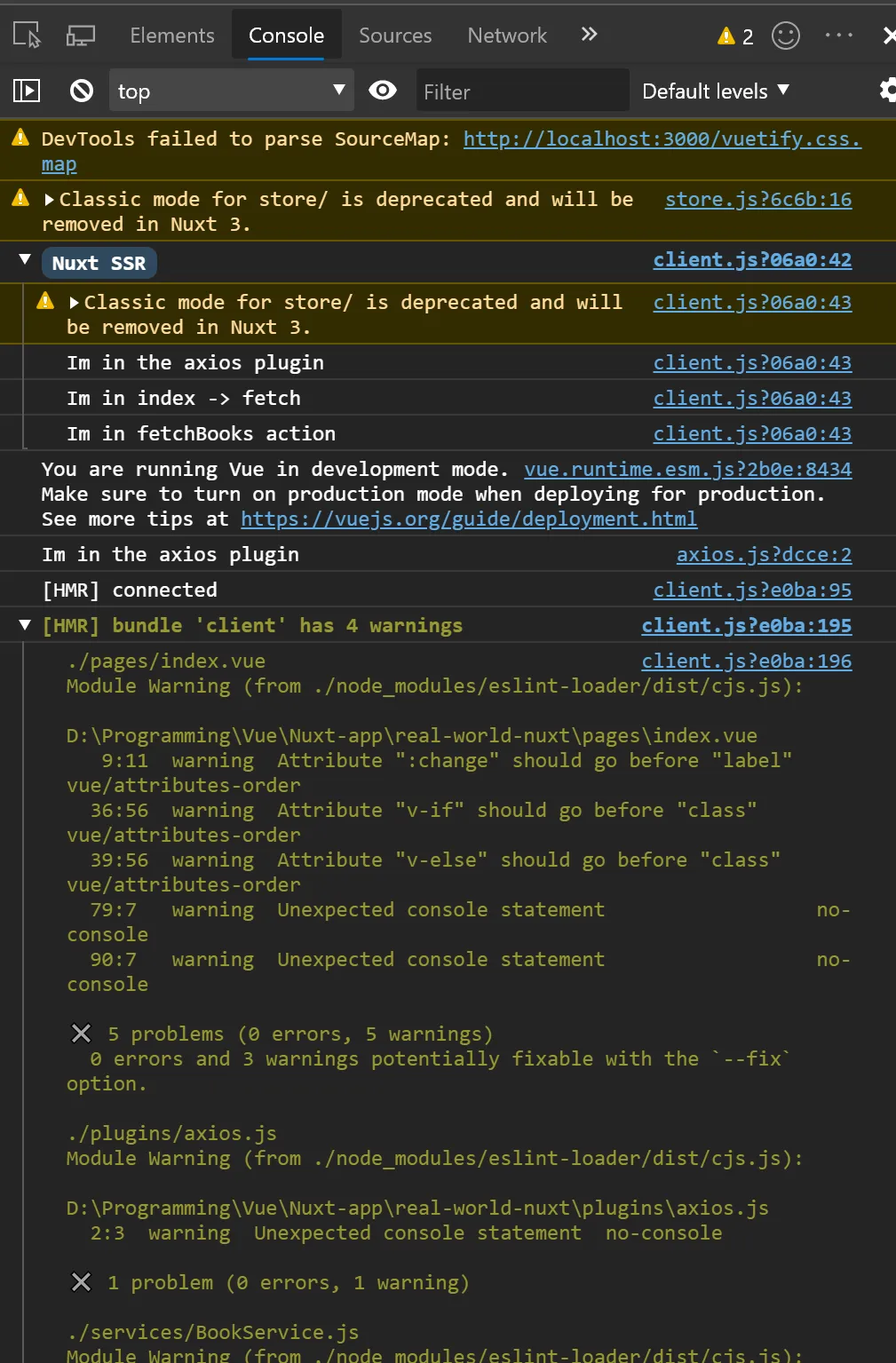The height and width of the screenshot is (1363, 896).
Task: Select the '36:56 warning' v-if attribute line
Action: (412, 823)
